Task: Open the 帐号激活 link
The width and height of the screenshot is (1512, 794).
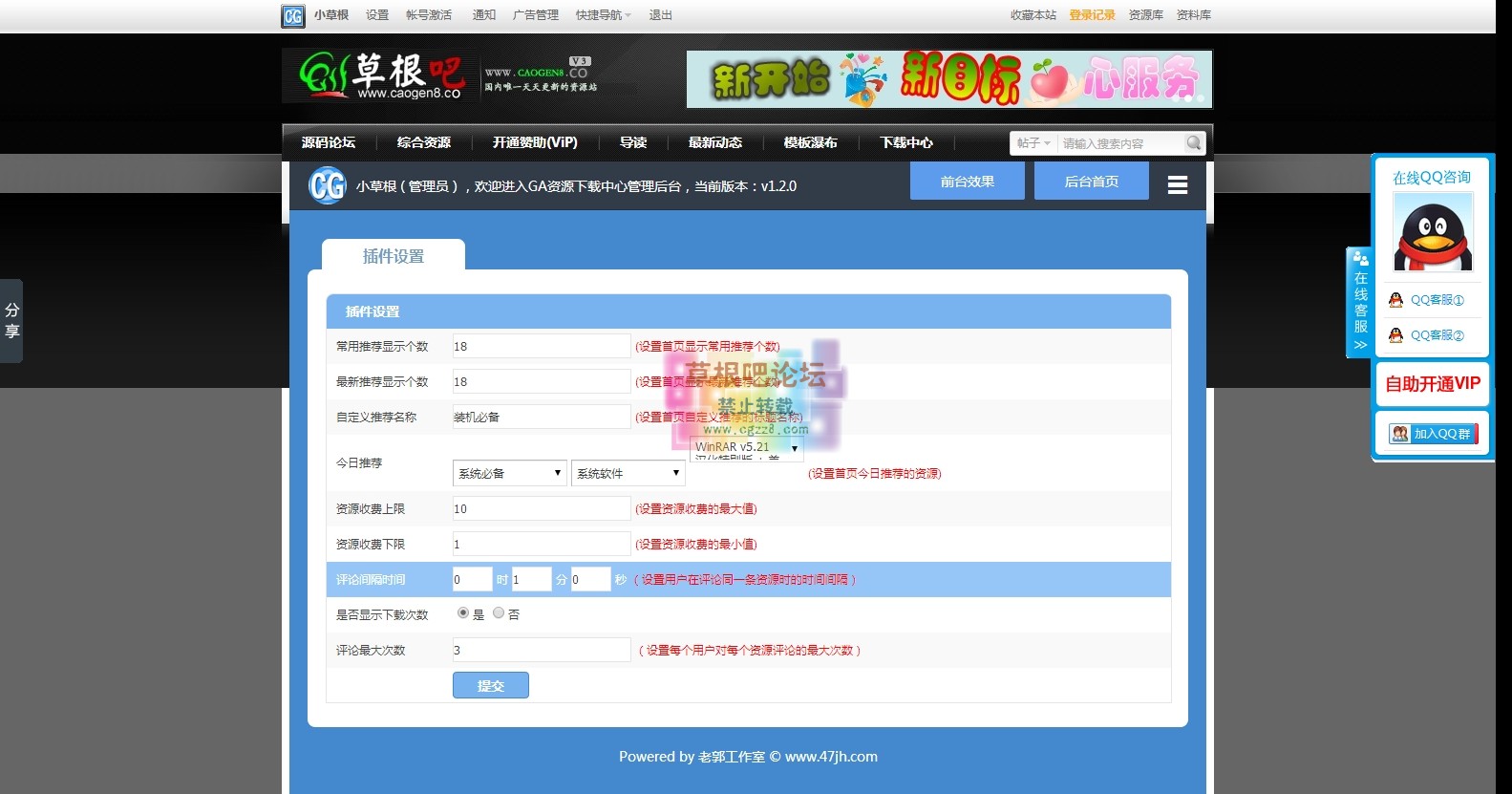Action: (429, 15)
